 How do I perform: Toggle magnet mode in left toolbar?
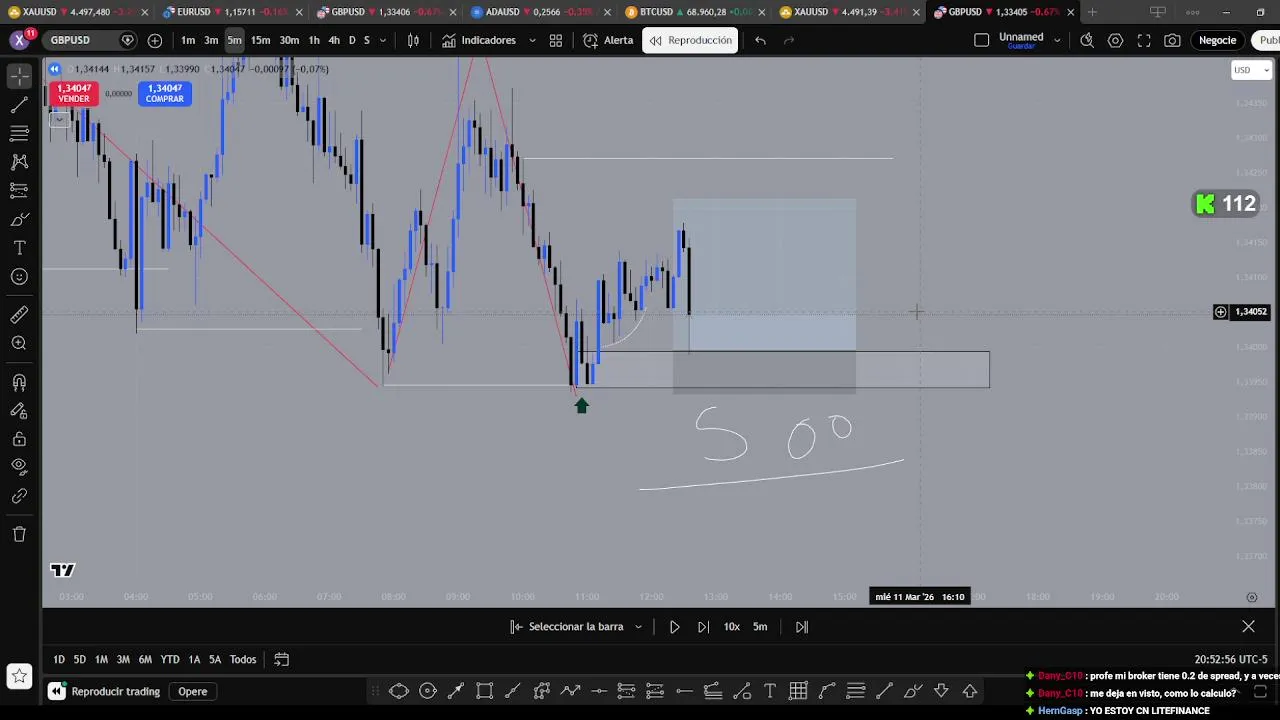[x=19, y=382]
